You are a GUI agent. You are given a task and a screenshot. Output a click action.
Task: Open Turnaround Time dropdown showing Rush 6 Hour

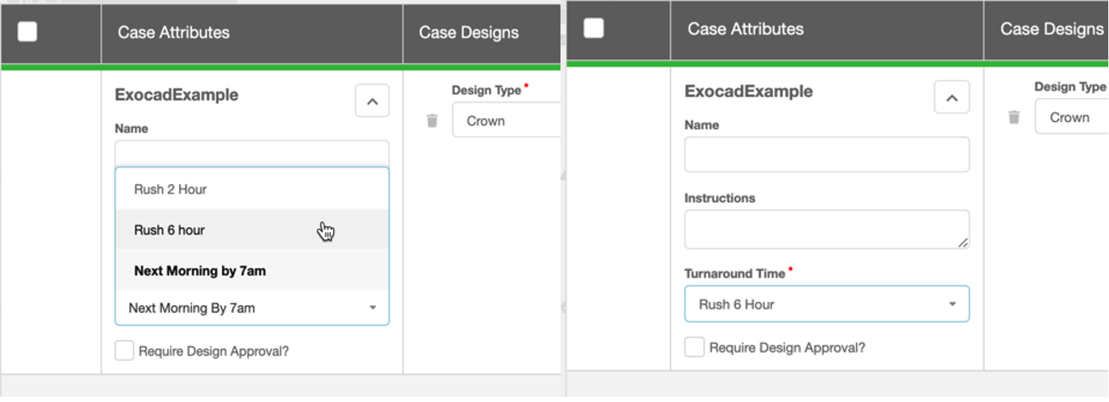[x=827, y=304]
